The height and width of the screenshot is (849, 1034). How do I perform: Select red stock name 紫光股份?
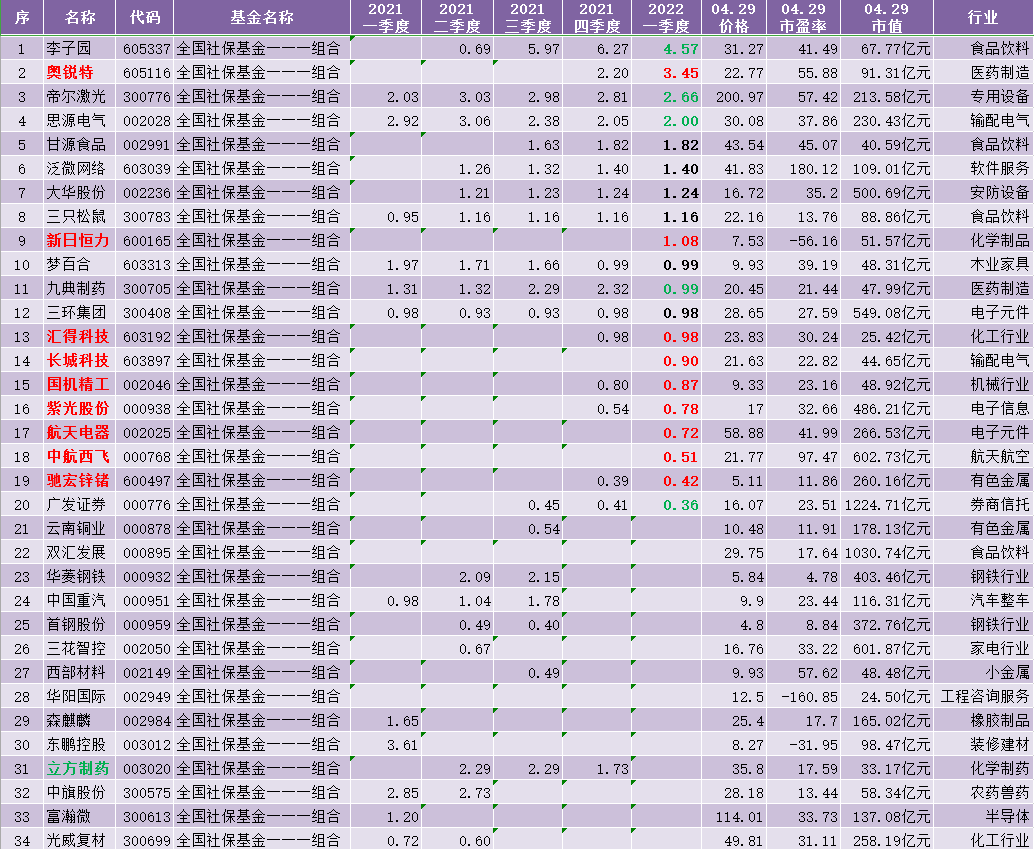(x=78, y=408)
